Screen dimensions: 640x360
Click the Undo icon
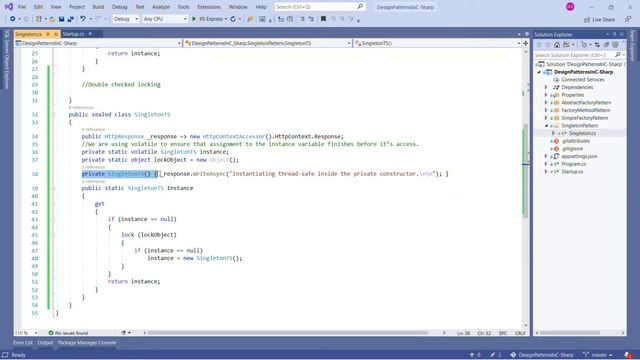click(x=83, y=19)
